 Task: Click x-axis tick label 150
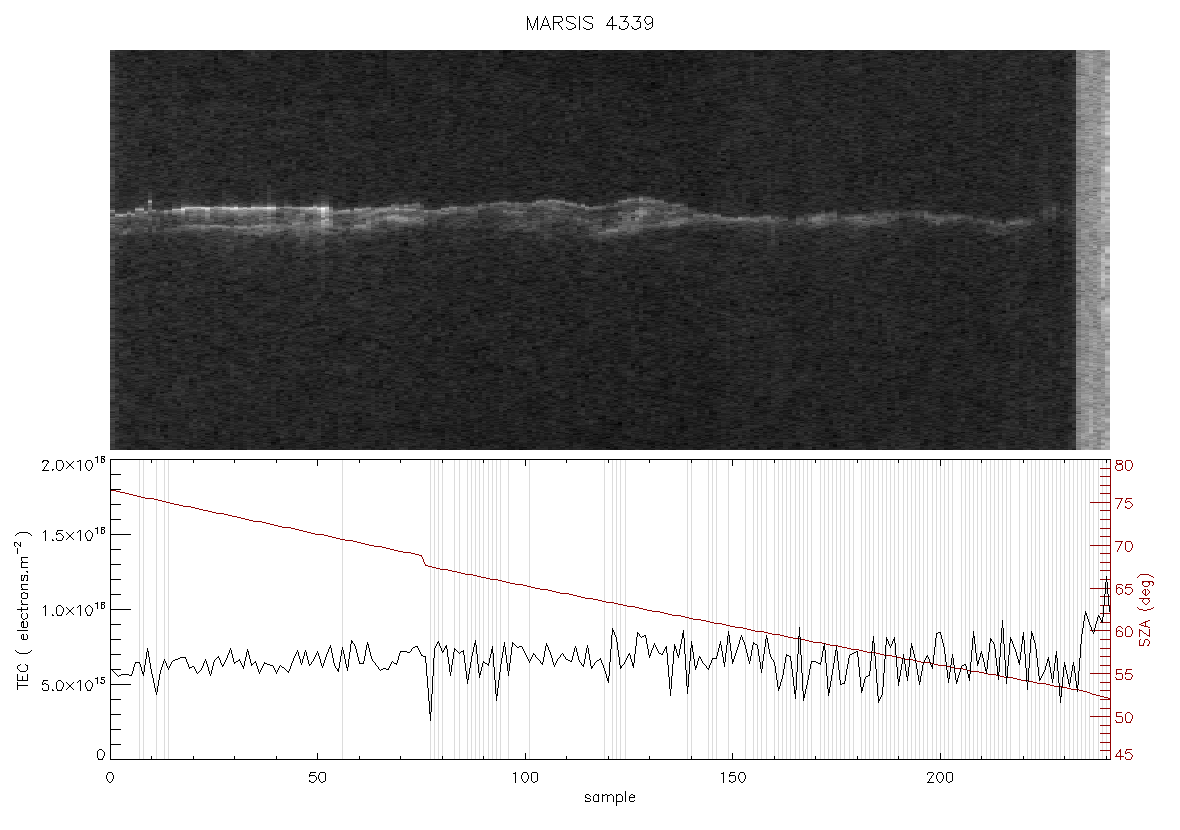732,777
